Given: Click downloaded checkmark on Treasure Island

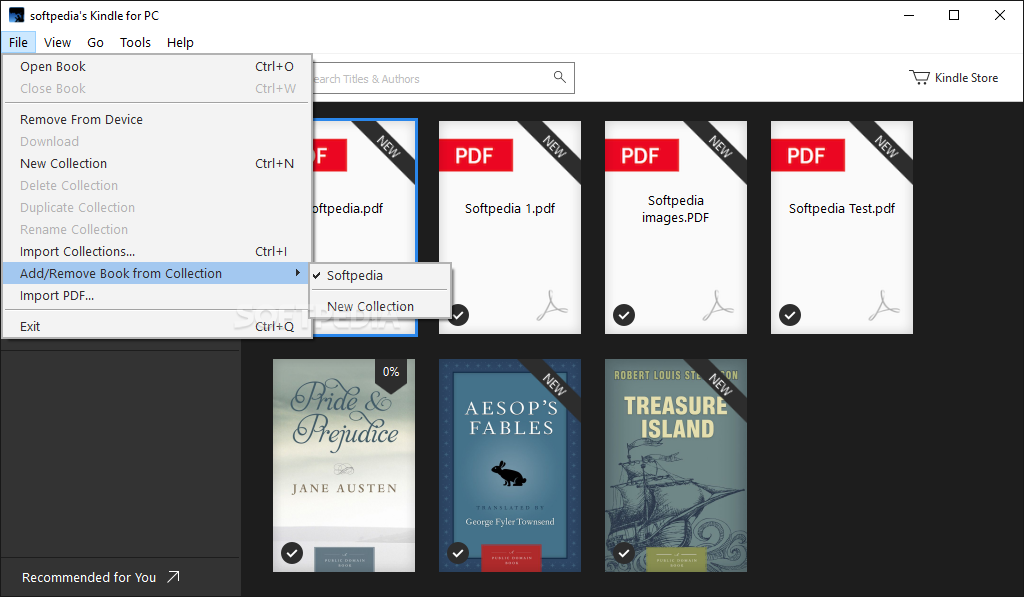Looking at the screenshot, I should coord(624,553).
